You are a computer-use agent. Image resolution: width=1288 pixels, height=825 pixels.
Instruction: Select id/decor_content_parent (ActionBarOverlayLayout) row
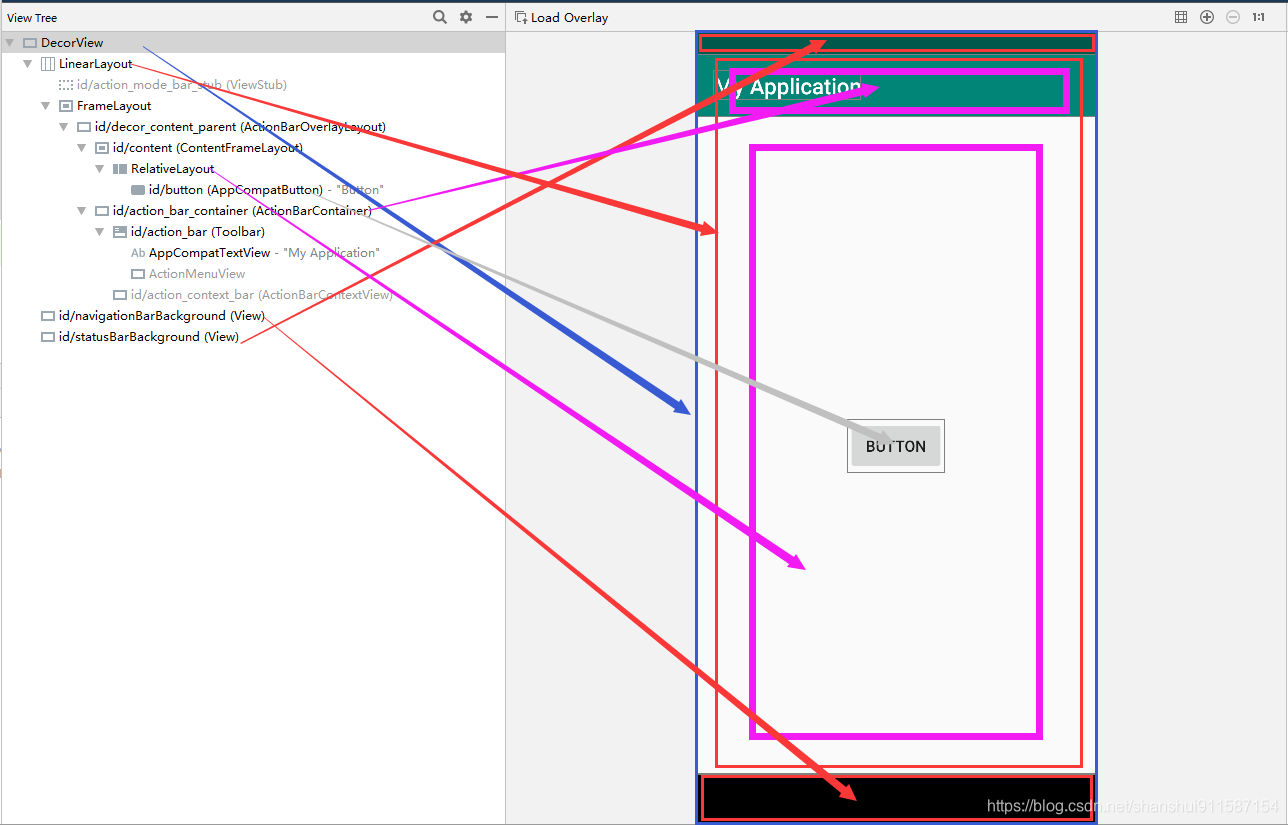(253, 127)
